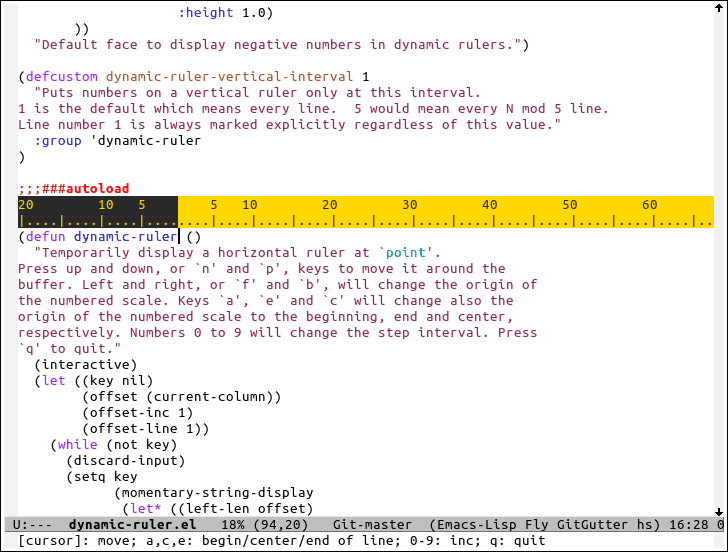Click the docstring line 'Default face to display negative numbers'

point(281,45)
